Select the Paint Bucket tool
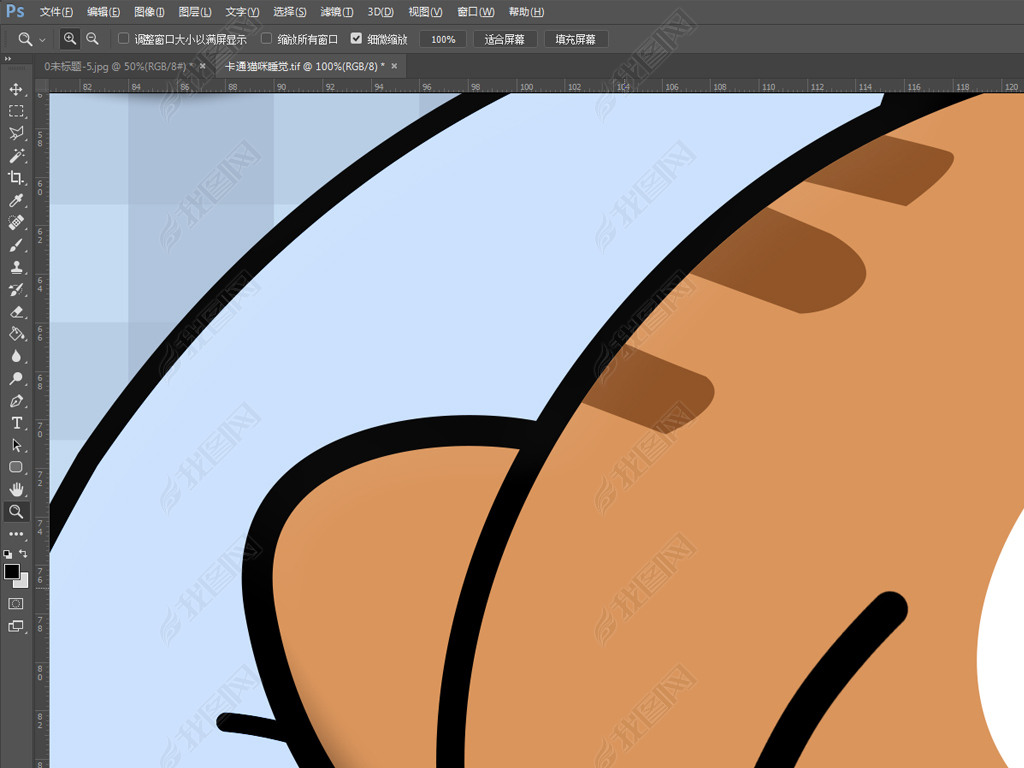Screen dimensions: 1024x768 16,334
